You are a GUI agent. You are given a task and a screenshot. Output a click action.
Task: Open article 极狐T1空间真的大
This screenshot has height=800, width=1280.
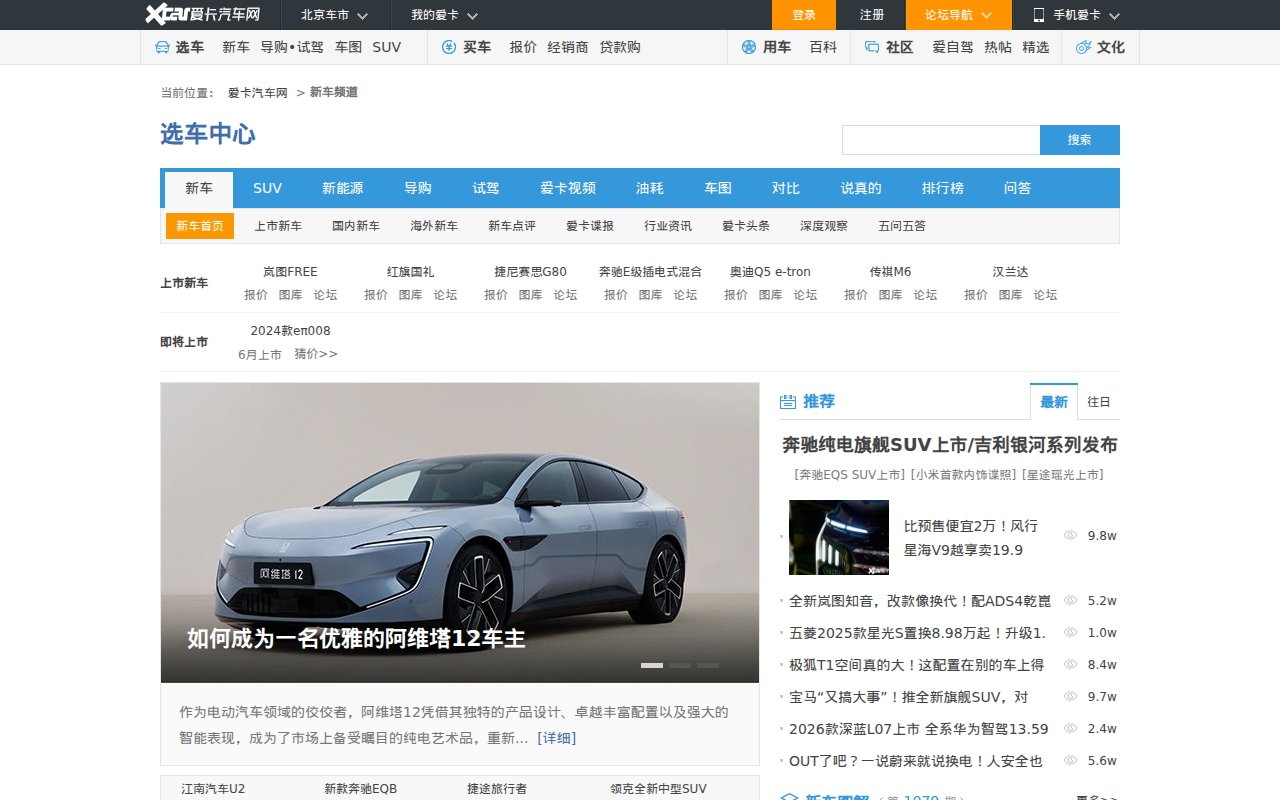[x=917, y=665]
